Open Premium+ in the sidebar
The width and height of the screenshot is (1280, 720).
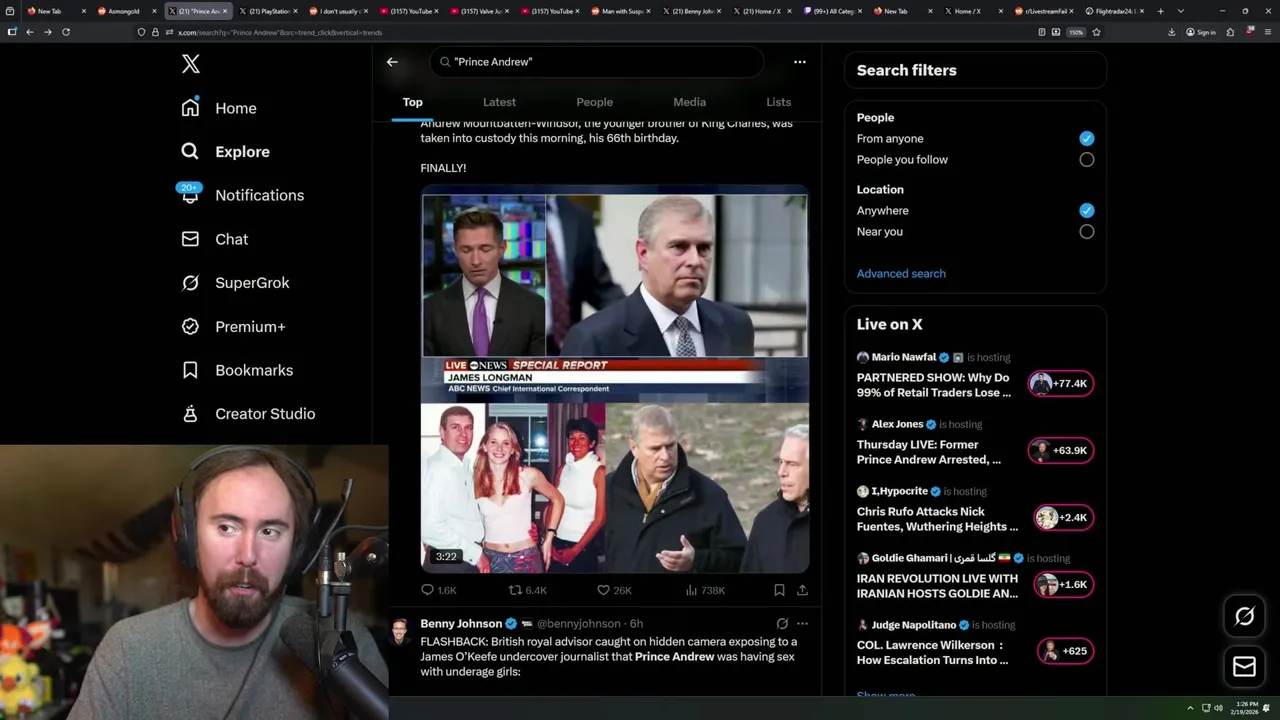233,326
